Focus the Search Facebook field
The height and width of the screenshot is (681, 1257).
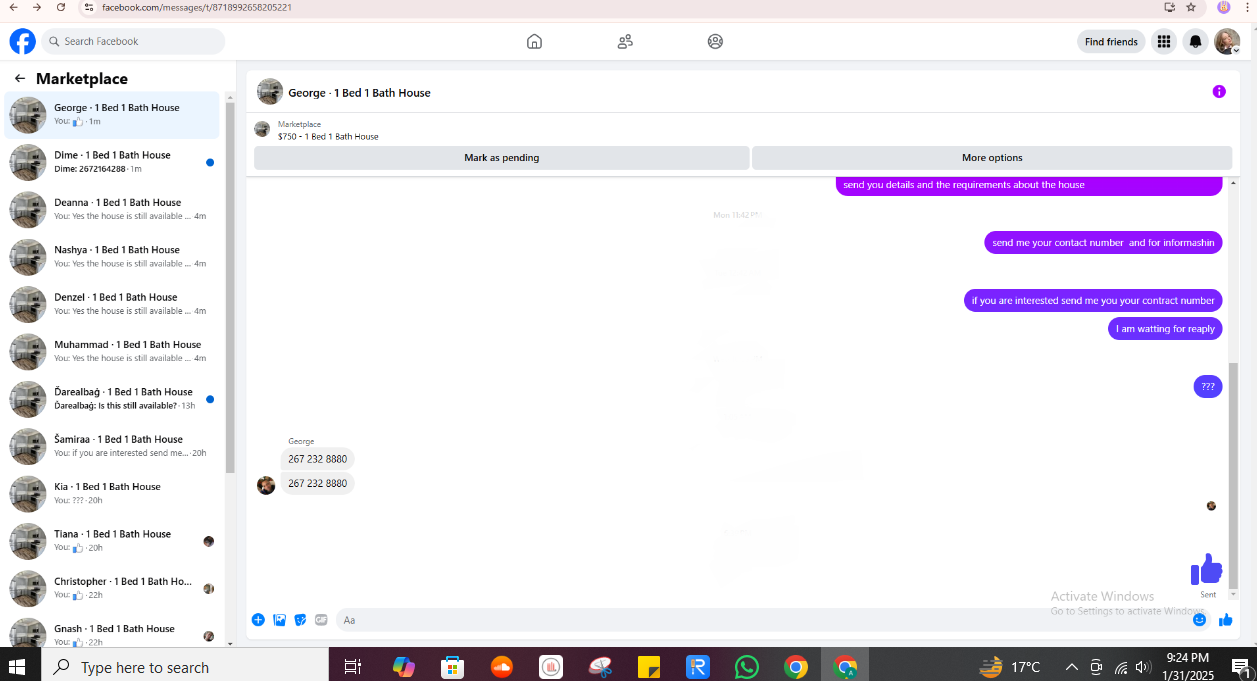[133, 41]
